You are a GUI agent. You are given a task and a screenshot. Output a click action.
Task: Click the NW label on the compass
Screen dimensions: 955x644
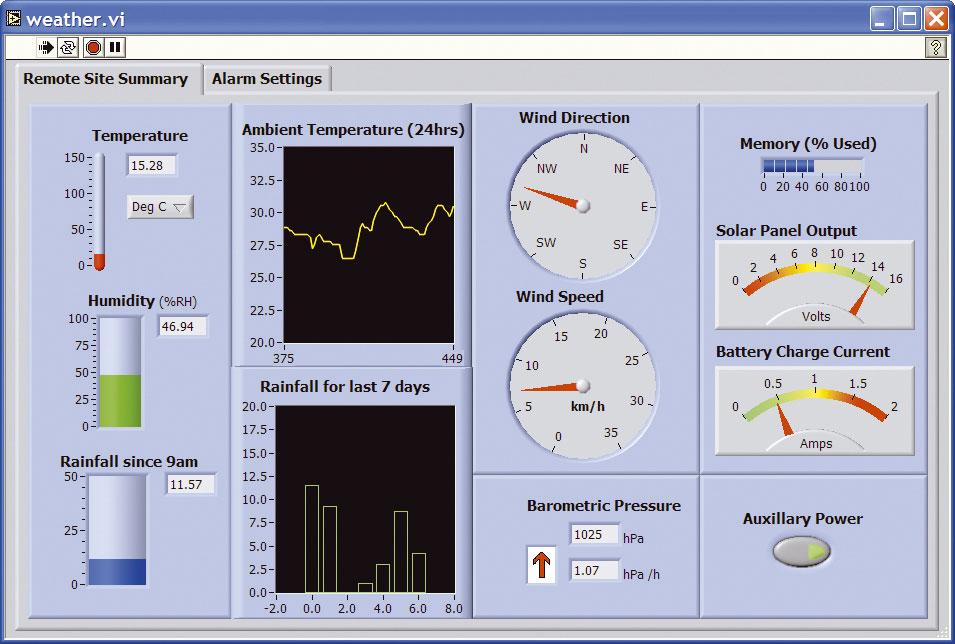546,169
